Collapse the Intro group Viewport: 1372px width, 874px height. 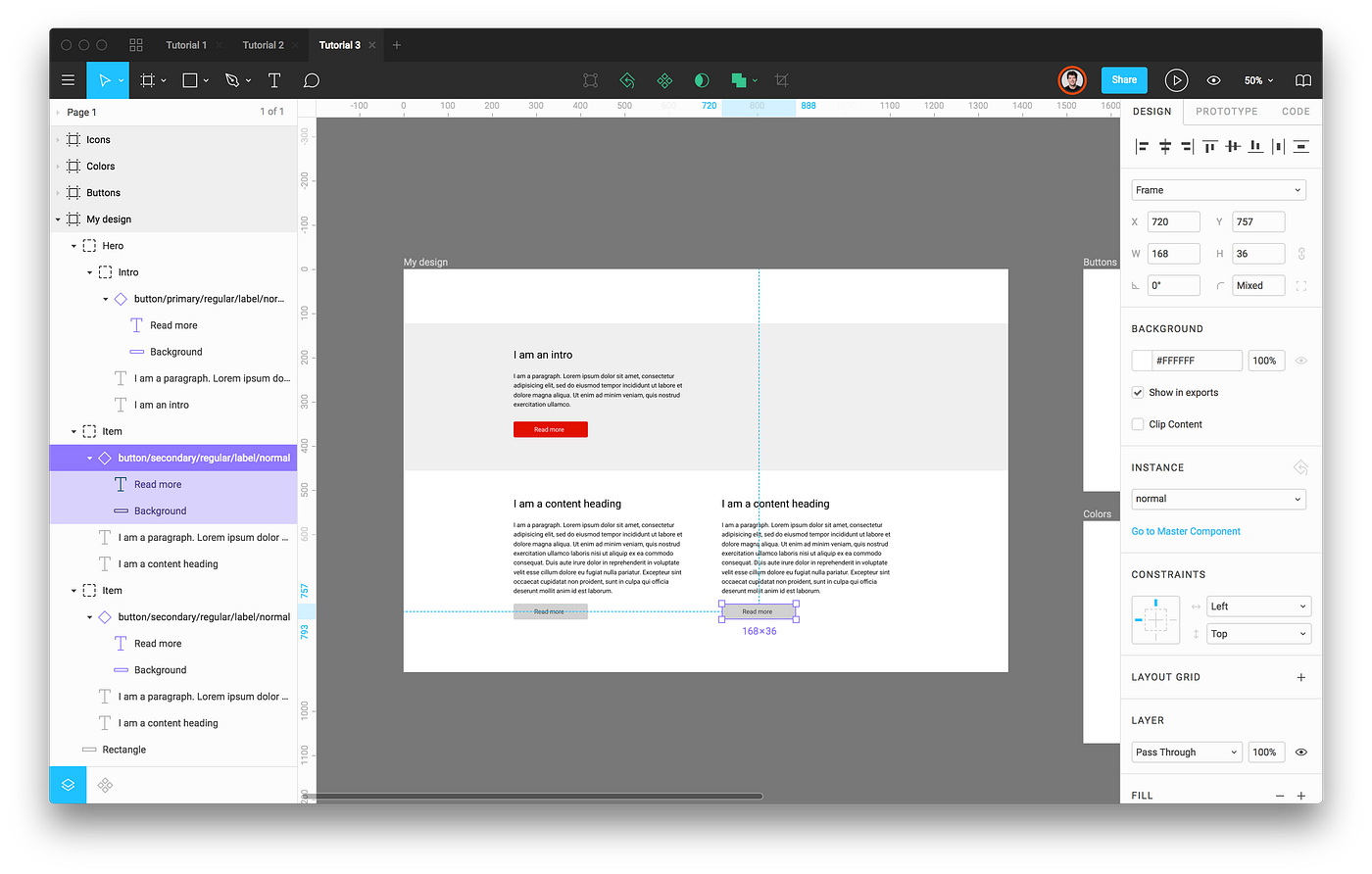click(x=89, y=272)
